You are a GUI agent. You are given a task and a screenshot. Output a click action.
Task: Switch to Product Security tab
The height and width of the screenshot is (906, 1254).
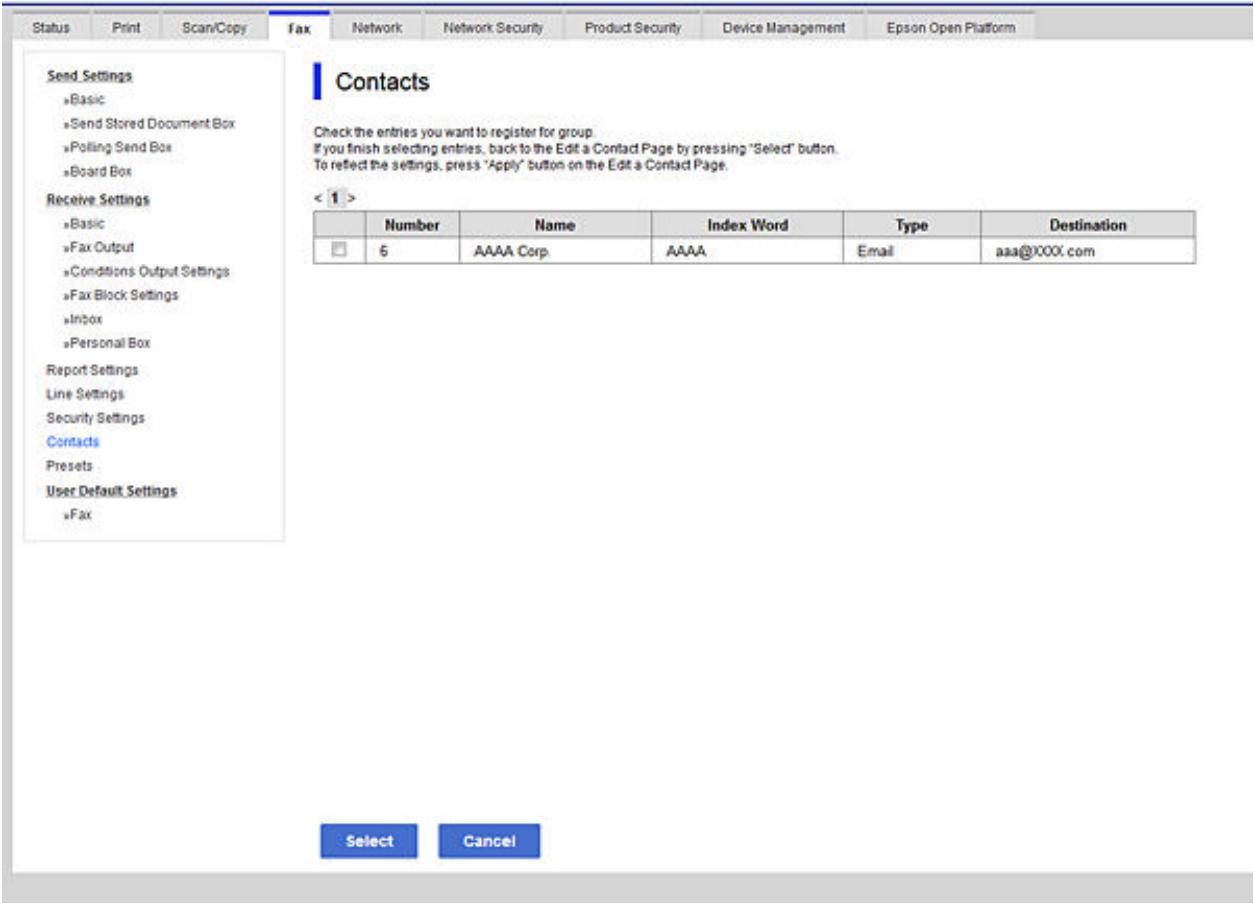coord(633,28)
